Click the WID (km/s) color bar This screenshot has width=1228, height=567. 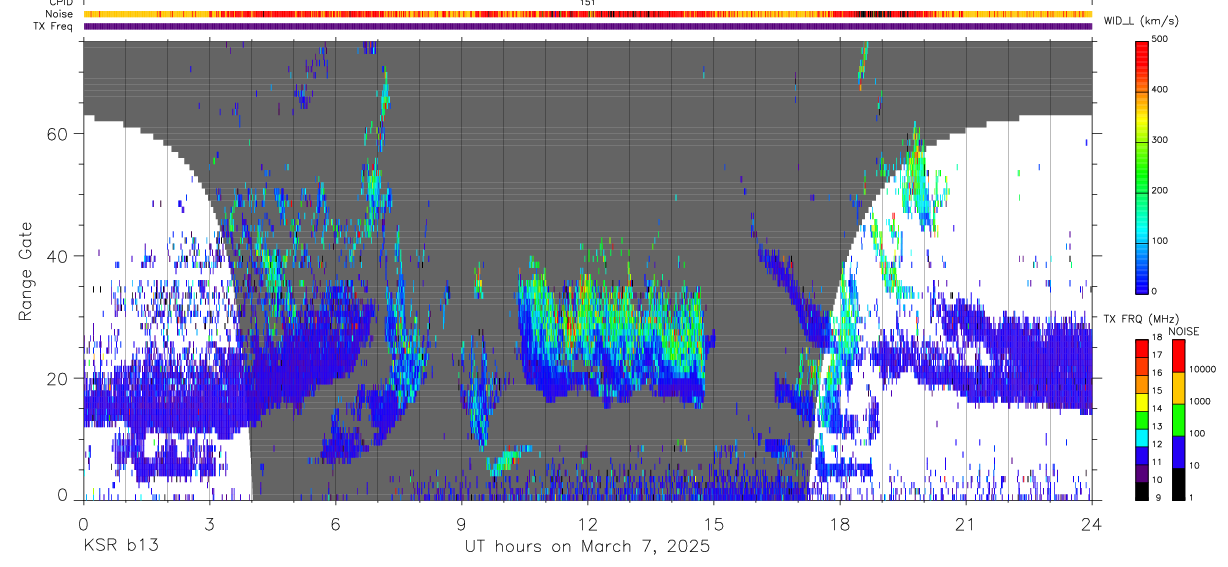(1143, 167)
